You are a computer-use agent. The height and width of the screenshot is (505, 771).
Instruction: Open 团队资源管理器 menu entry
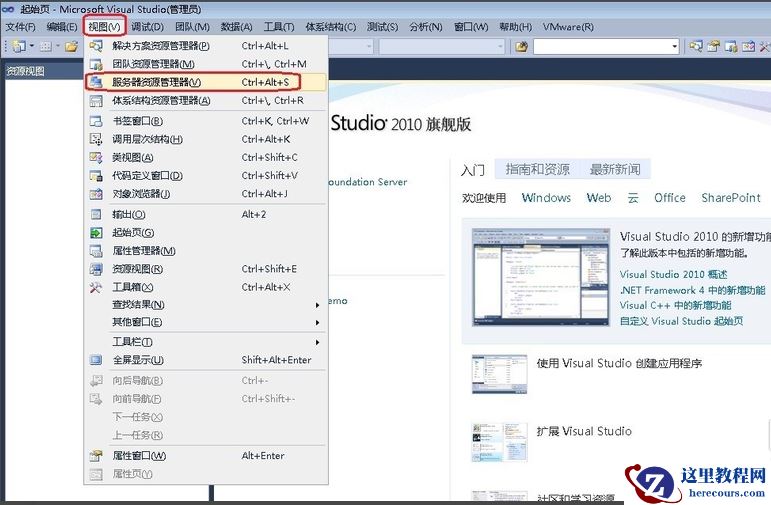[206, 64]
